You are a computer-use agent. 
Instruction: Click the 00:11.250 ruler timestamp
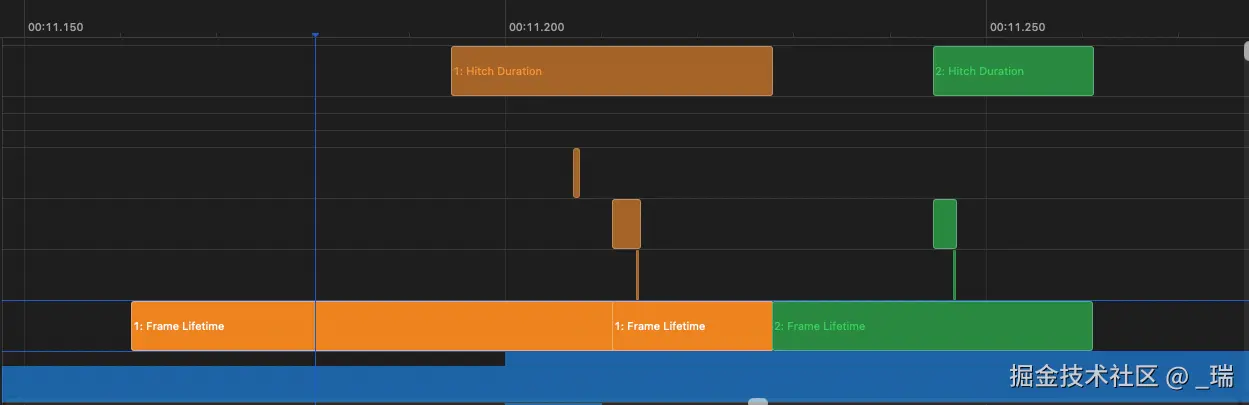pos(1017,27)
